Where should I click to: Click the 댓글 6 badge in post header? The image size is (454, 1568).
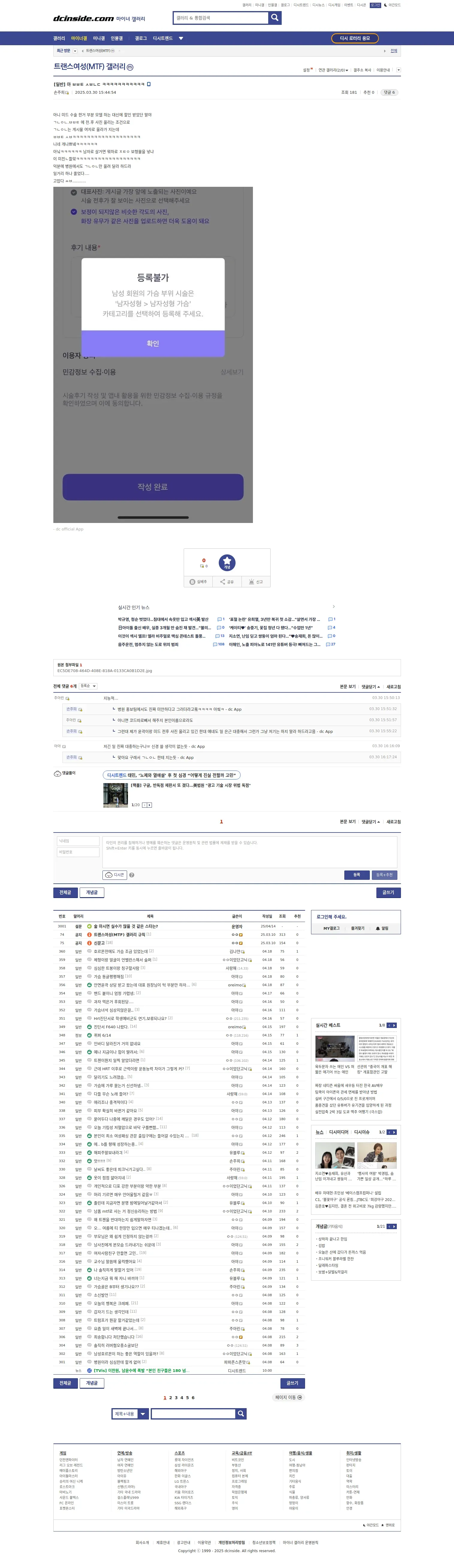point(389,92)
